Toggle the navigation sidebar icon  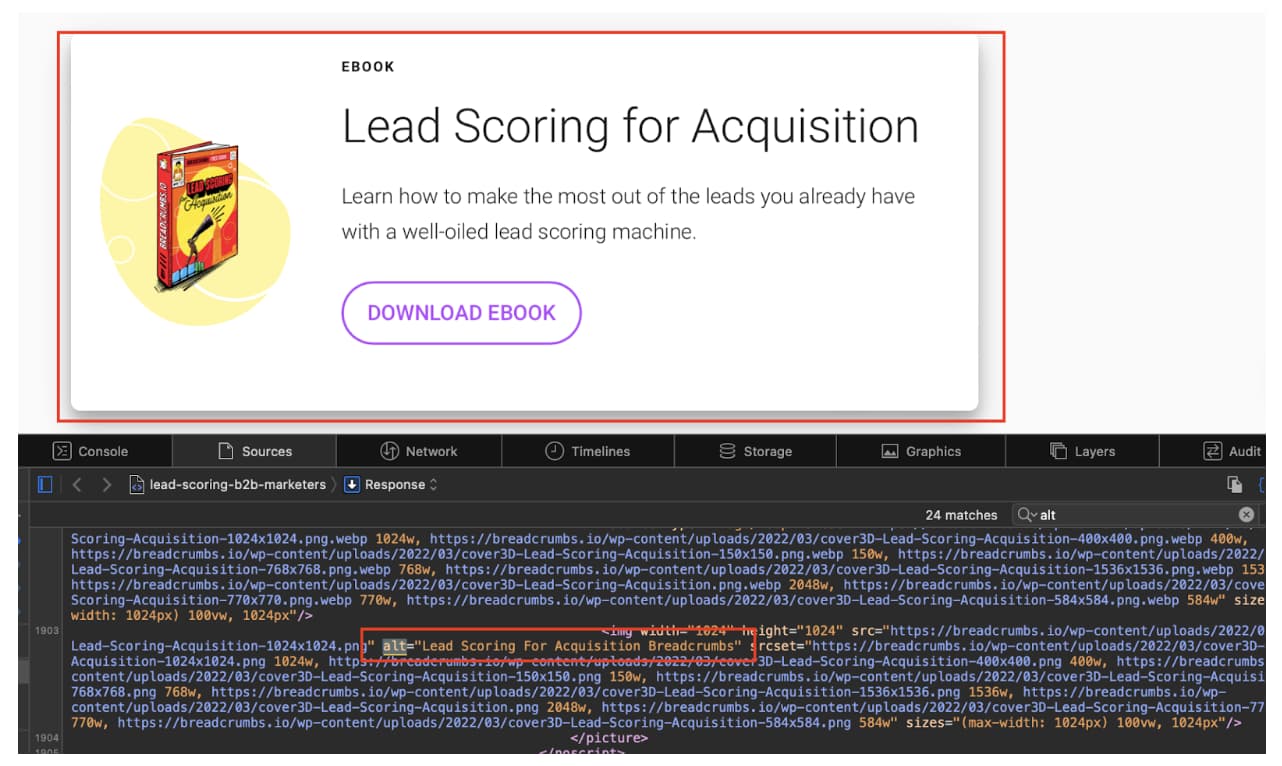(x=45, y=485)
